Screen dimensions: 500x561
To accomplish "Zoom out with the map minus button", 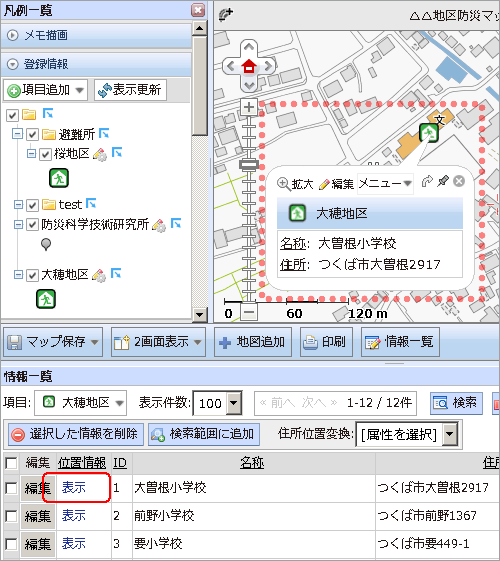I will point(249,313).
